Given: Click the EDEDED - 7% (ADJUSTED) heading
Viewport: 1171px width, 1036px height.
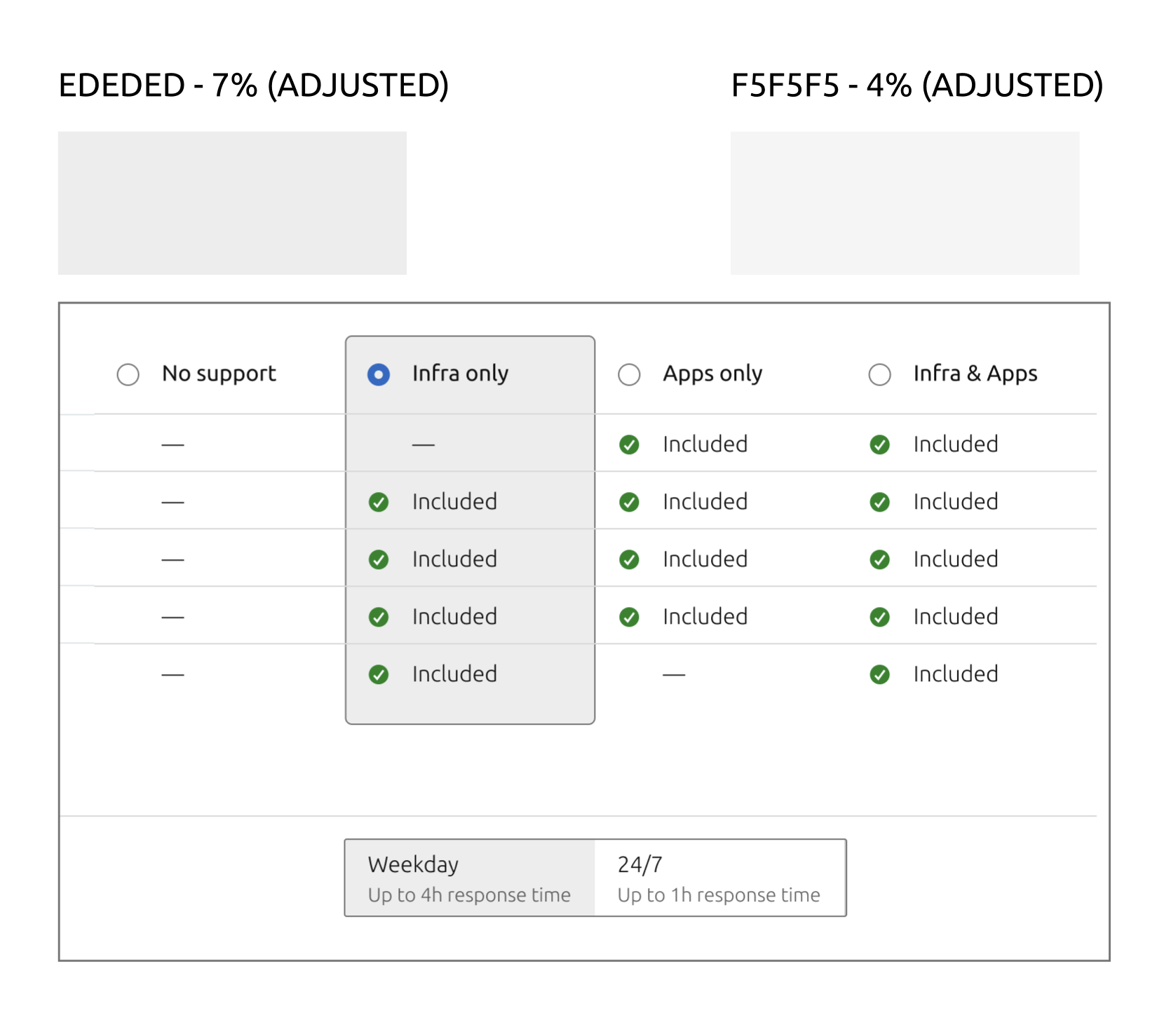Looking at the screenshot, I should click(x=253, y=86).
